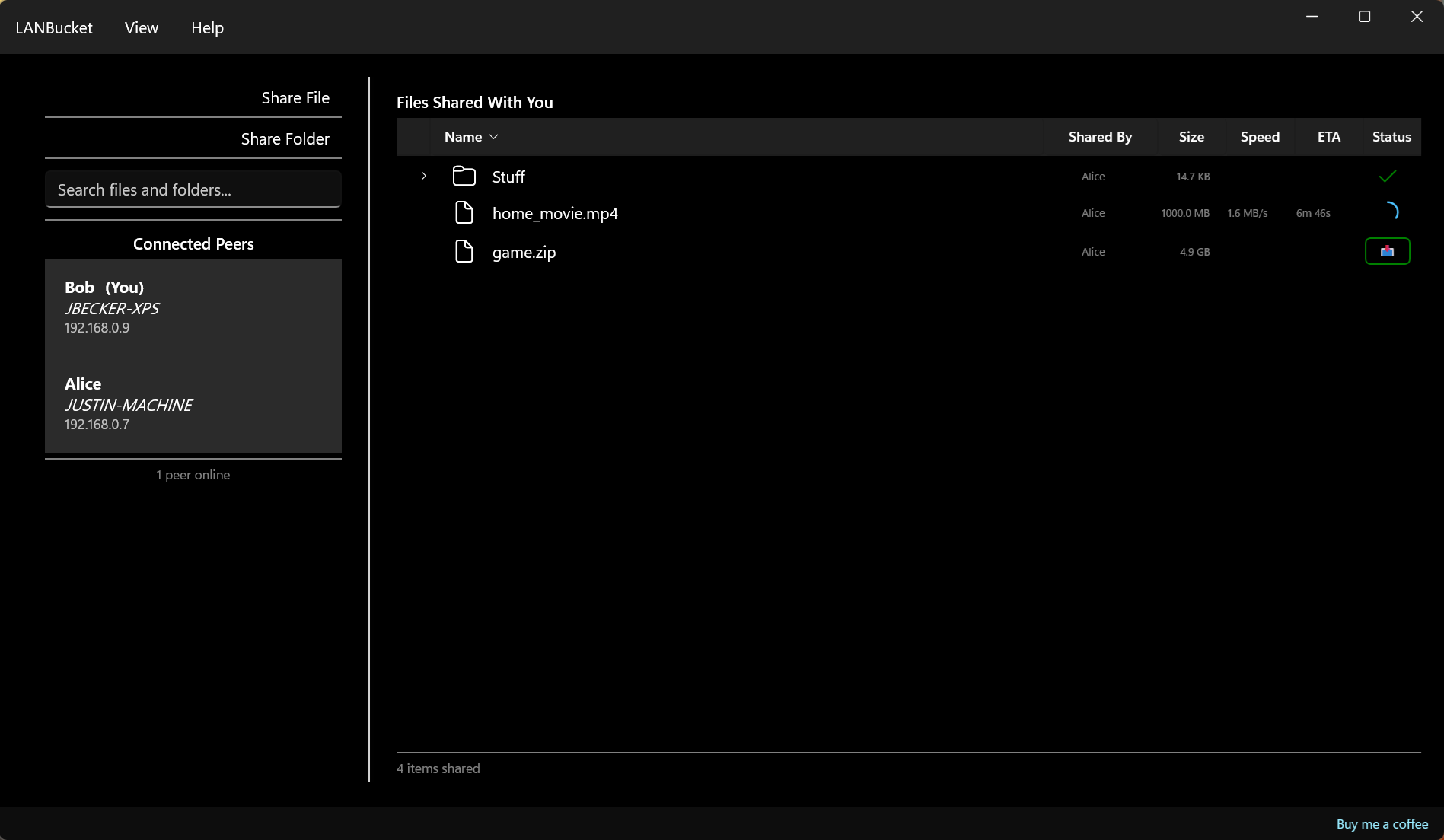The image size is (1444, 840).
Task: Open the Help menu
Action: (206, 27)
